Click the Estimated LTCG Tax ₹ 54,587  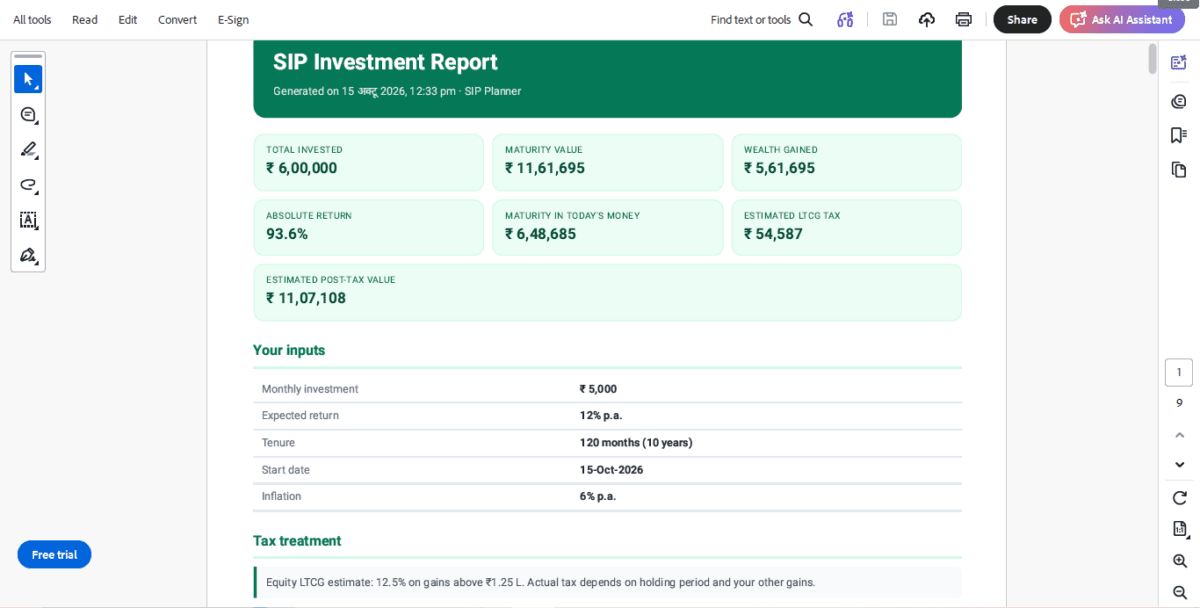pyautogui.click(x=773, y=234)
